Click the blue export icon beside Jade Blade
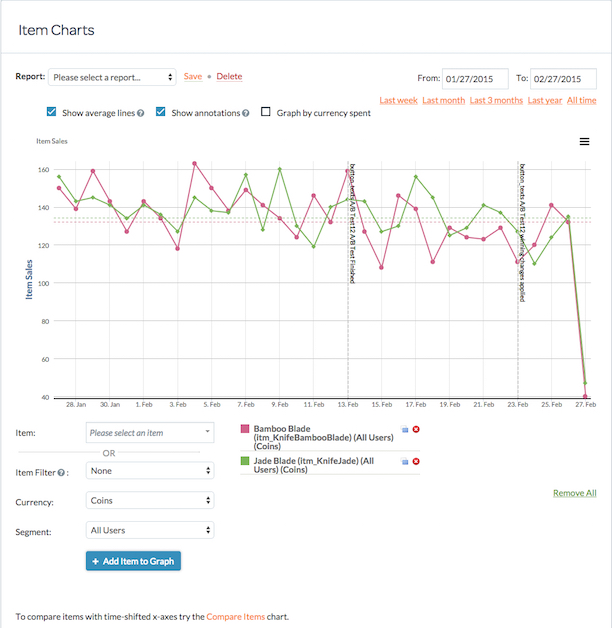Viewport: 612px width, 628px height. click(x=405, y=461)
